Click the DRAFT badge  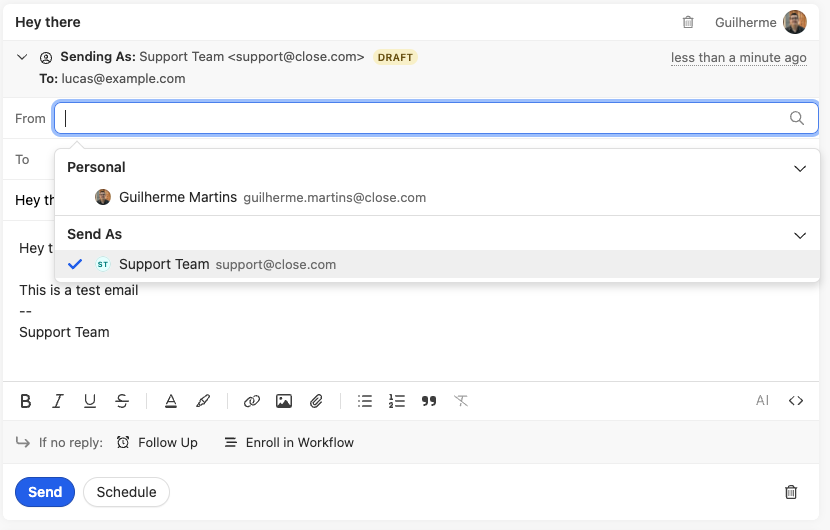(395, 57)
